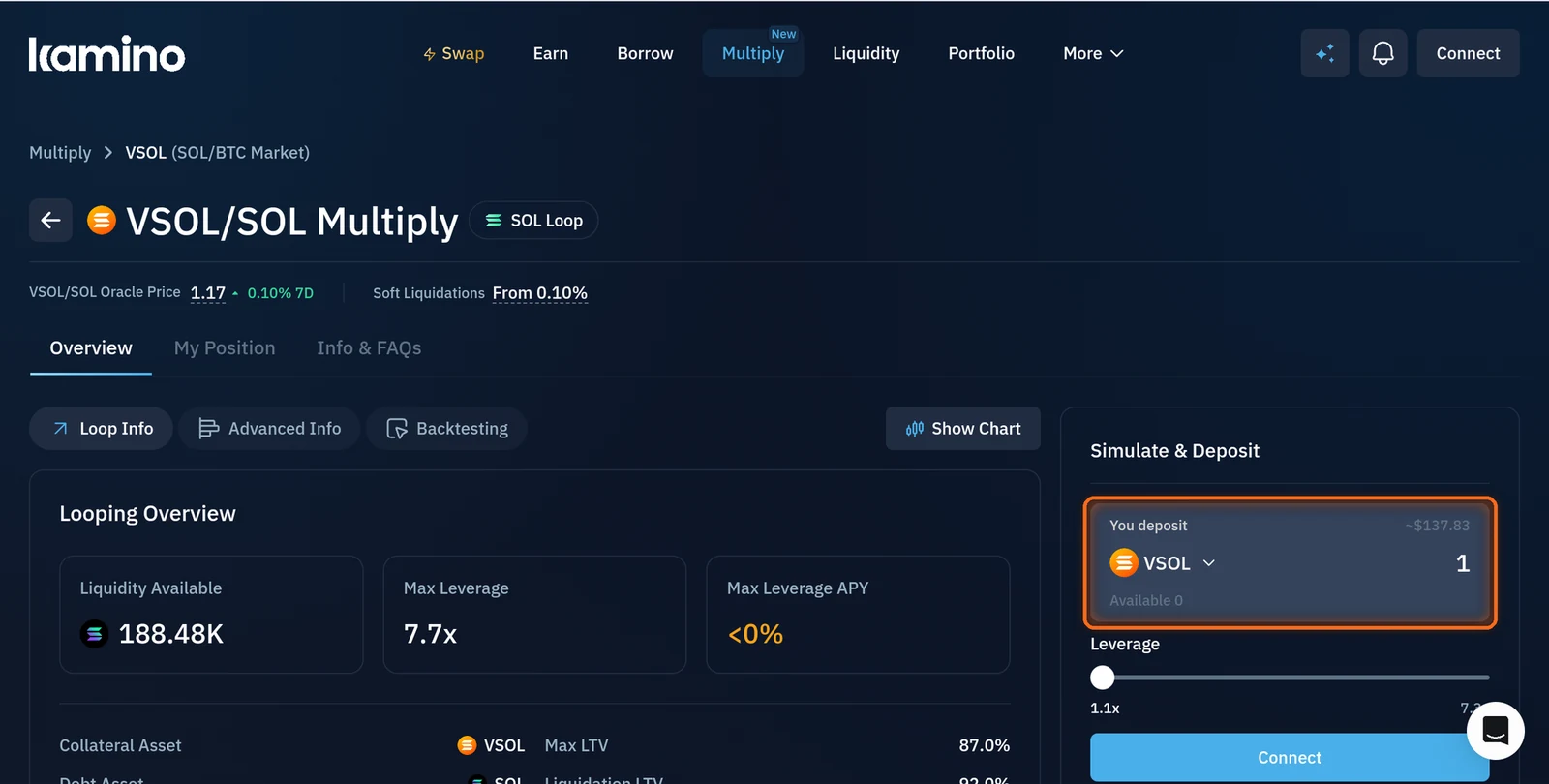Open the chat support bubble

tap(1495, 731)
